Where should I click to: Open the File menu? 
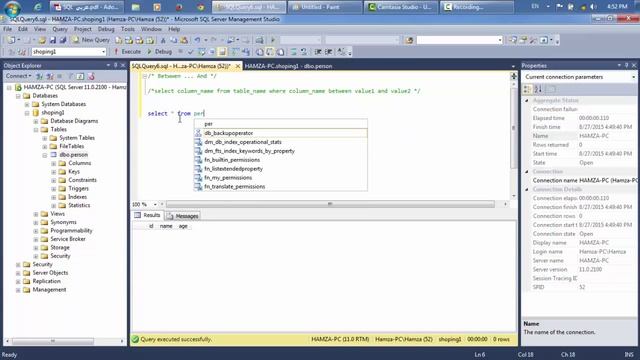(x=7, y=29)
